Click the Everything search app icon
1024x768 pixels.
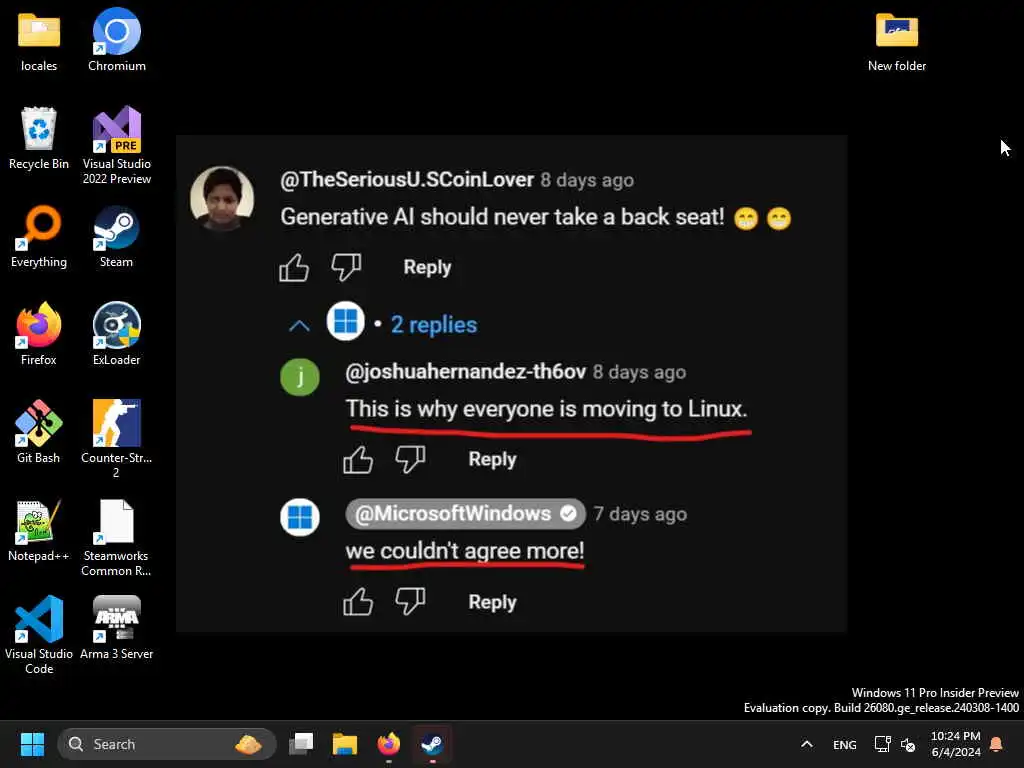click(x=39, y=236)
